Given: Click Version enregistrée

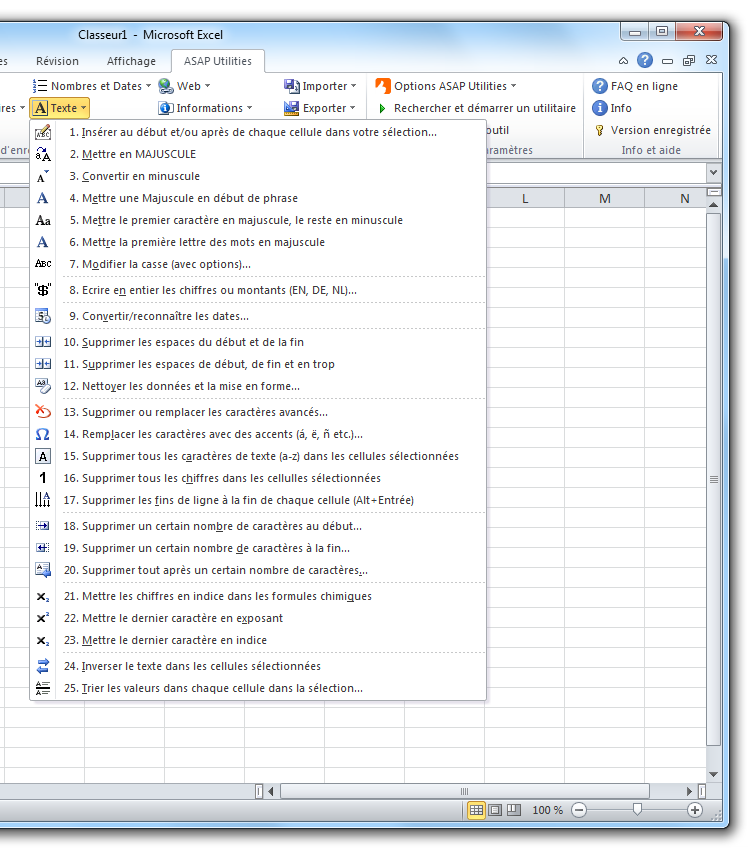Looking at the screenshot, I should click(652, 130).
